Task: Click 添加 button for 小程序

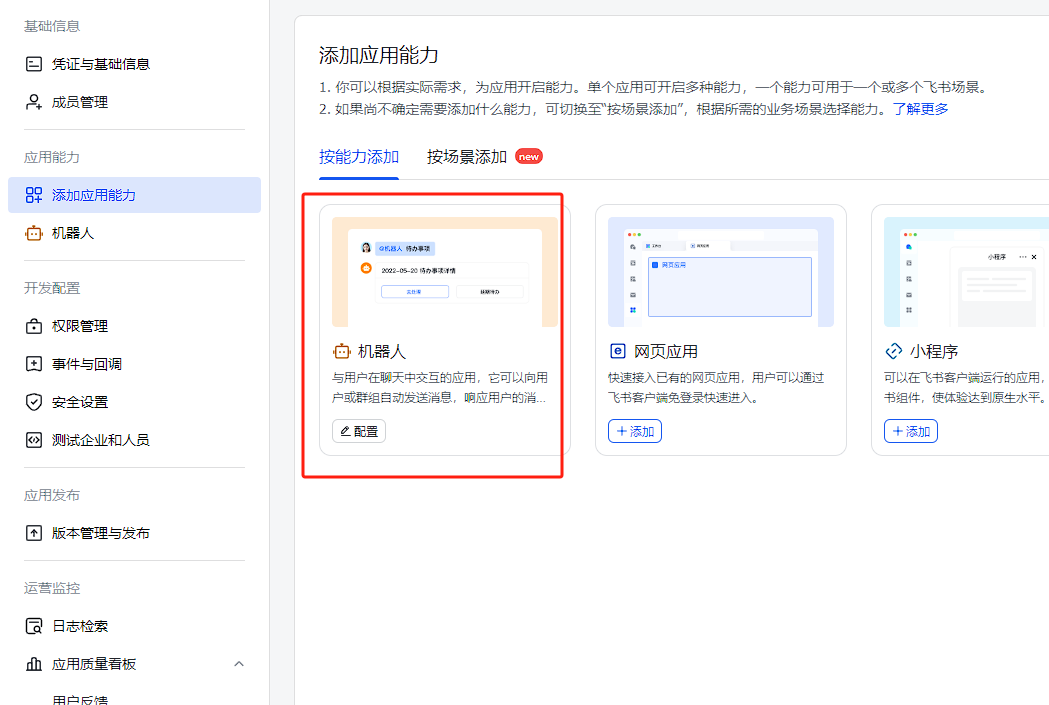Action: (x=911, y=431)
